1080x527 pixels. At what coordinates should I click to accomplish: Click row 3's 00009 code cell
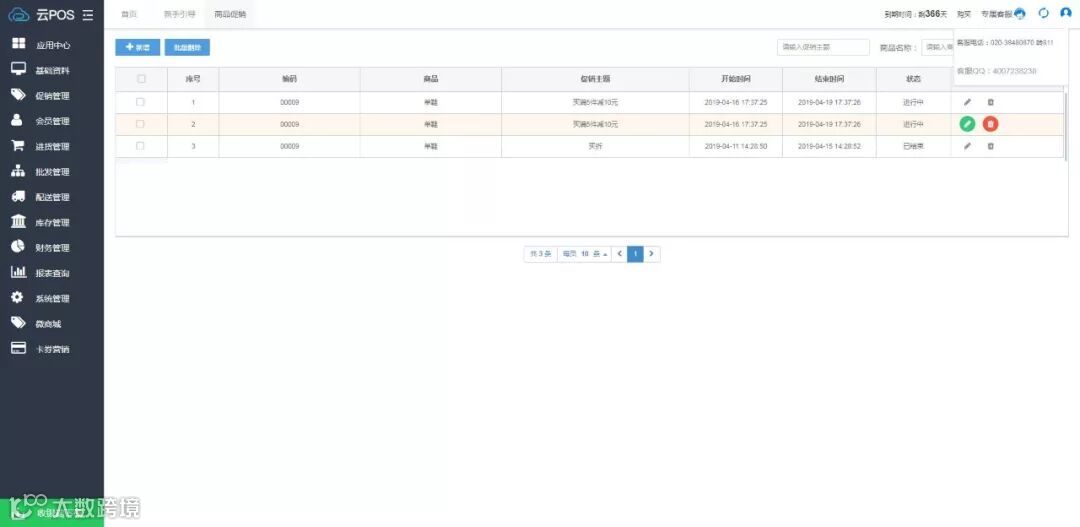tap(289, 146)
